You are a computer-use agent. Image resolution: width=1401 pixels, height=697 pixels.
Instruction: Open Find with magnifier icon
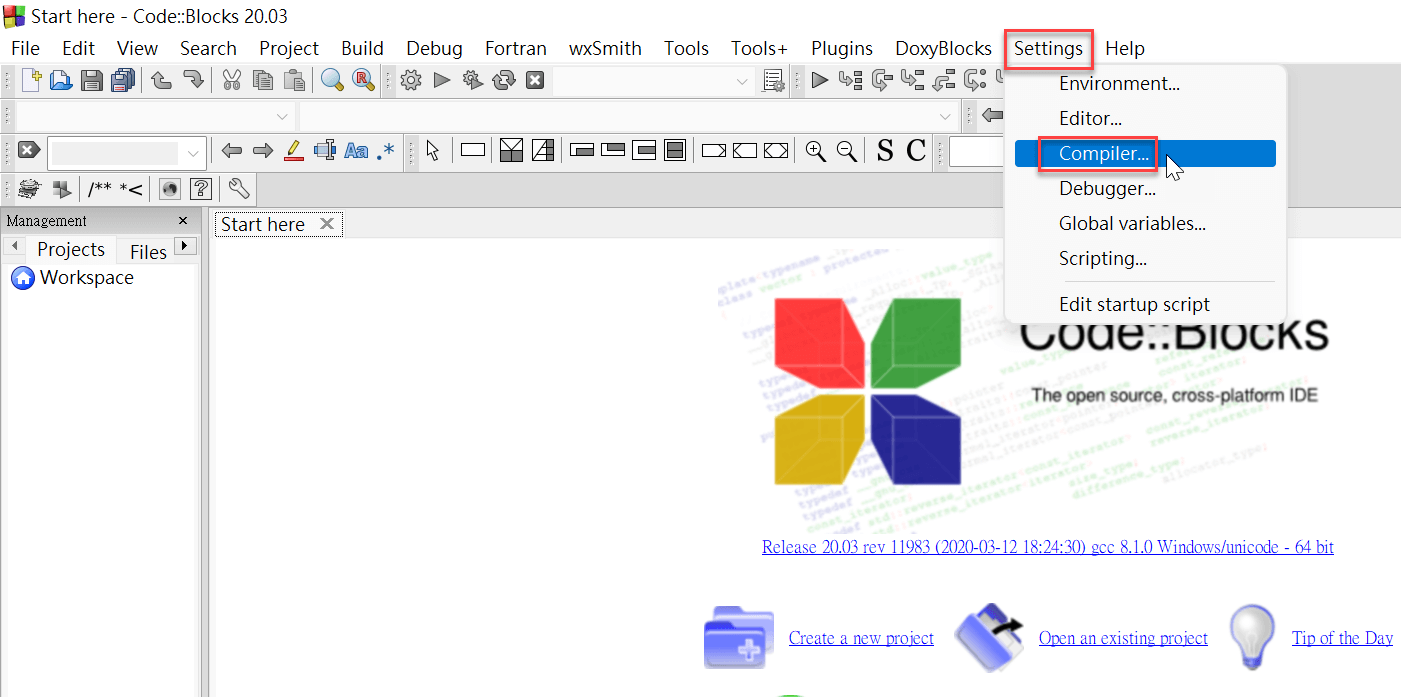pos(332,81)
